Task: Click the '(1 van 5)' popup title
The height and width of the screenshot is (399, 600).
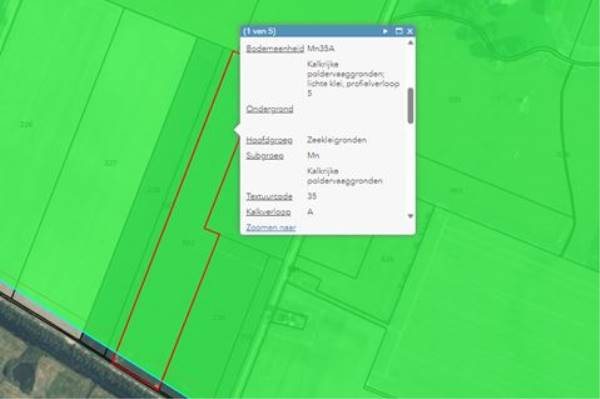Action: [x=259, y=31]
